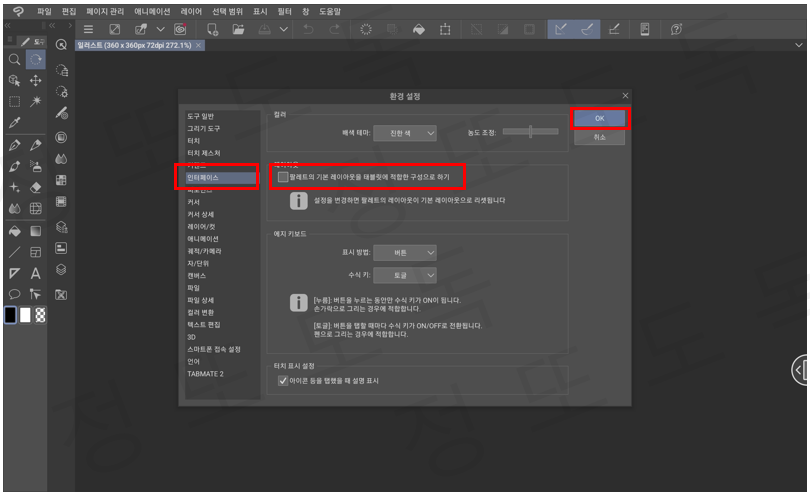Viewport: 810px width, 495px height.
Task: Select the Rotate view tool
Action: [x=36, y=59]
